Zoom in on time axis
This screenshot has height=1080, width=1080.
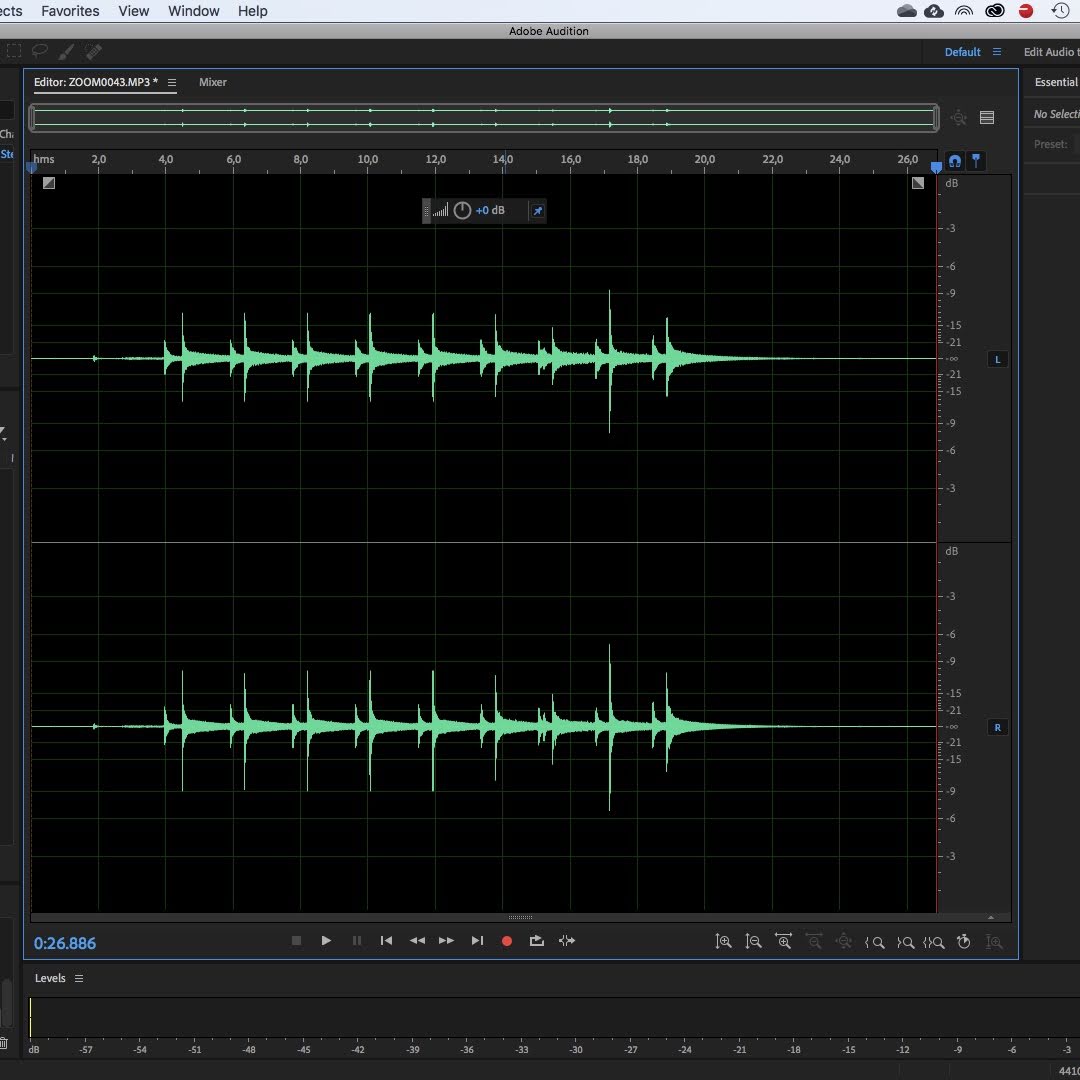click(x=784, y=942)
